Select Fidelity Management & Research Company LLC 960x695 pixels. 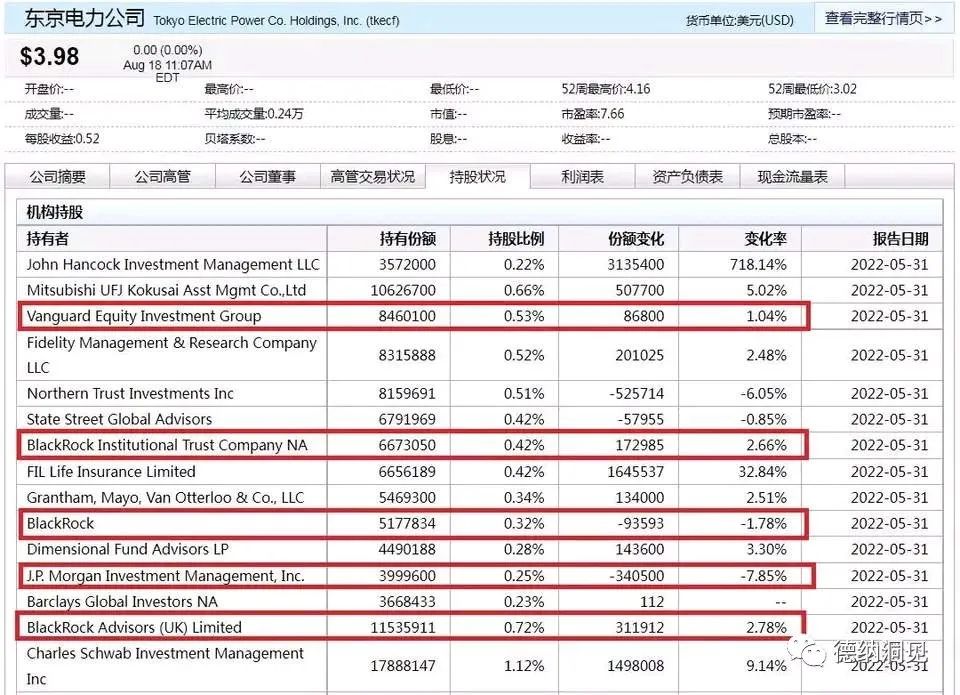(171, 355)
